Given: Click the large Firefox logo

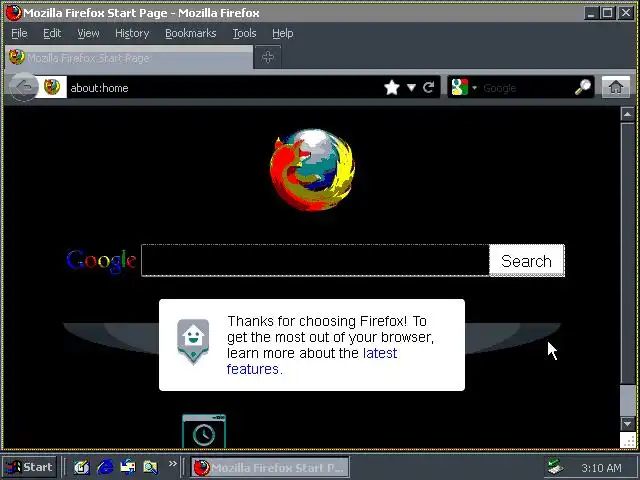Looking at the screenshot, I should pos(312,169).
